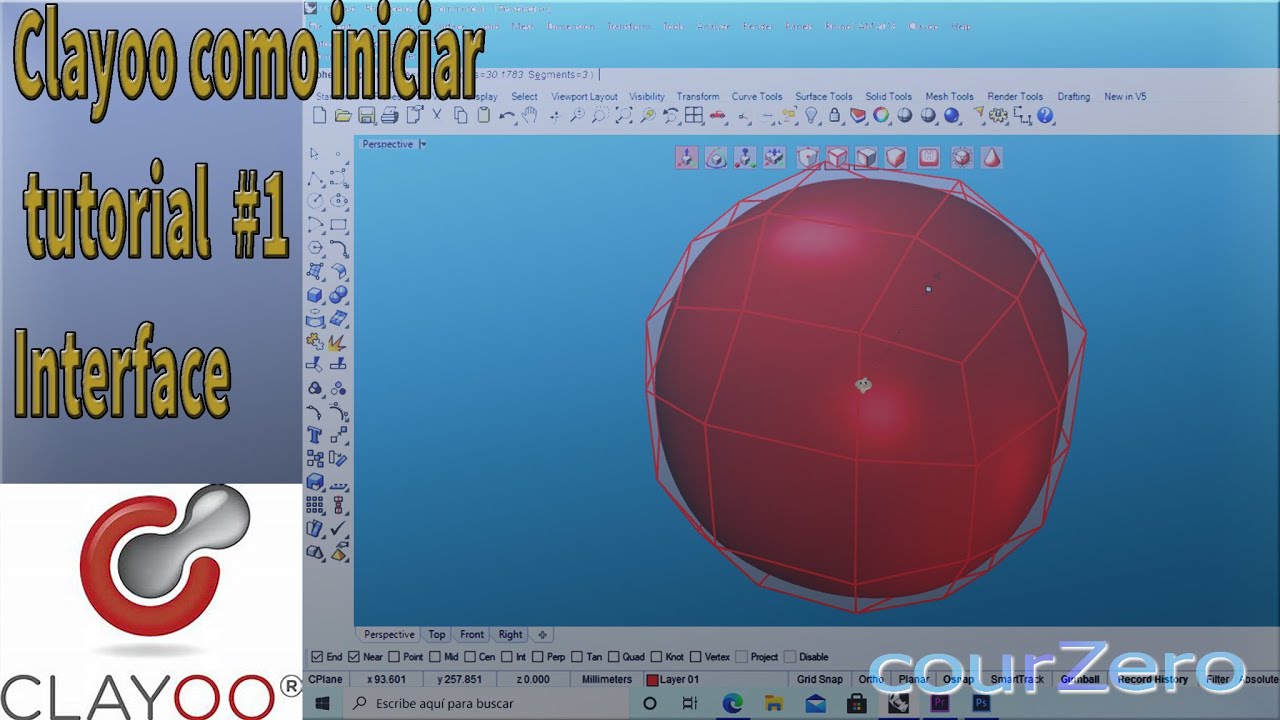1280x720 pixels.
Task: Switch to the Right viewport tab
Action: pos(510,634)
